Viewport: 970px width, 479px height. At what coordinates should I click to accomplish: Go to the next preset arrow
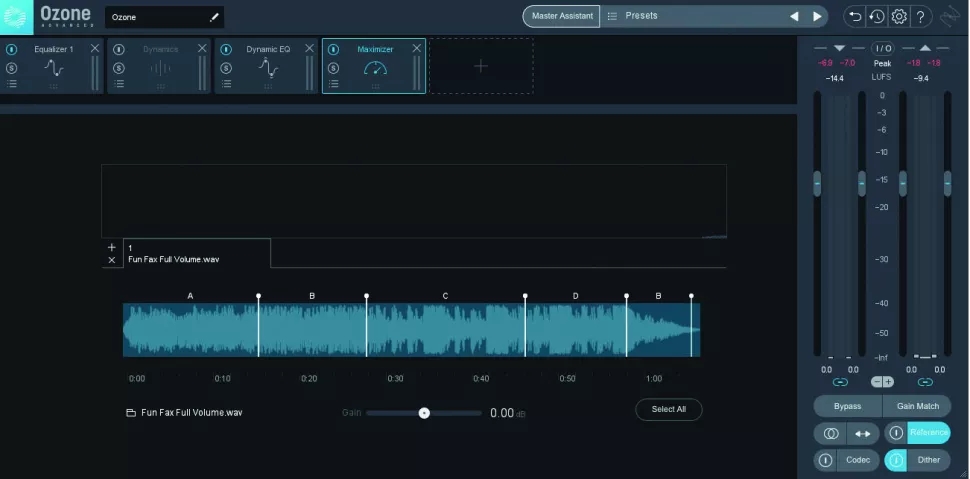point(817,16)
